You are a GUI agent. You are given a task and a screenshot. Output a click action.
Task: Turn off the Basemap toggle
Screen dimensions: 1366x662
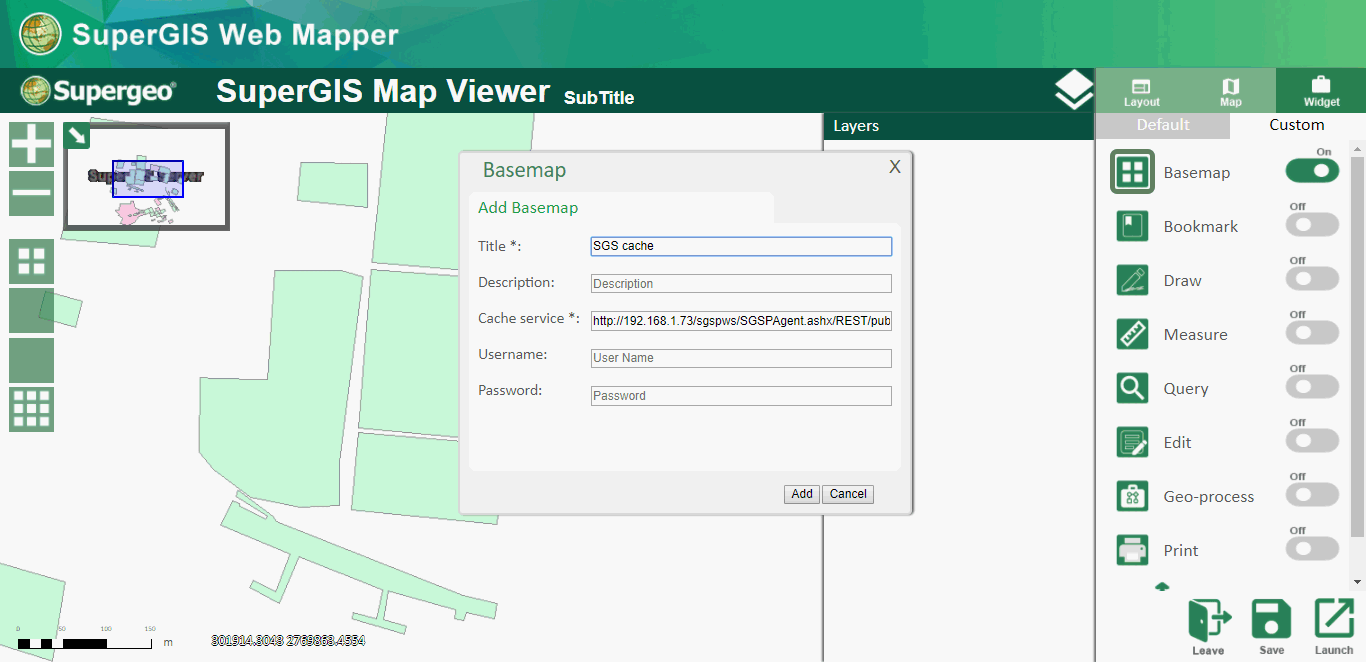[x=1312, y=171]
